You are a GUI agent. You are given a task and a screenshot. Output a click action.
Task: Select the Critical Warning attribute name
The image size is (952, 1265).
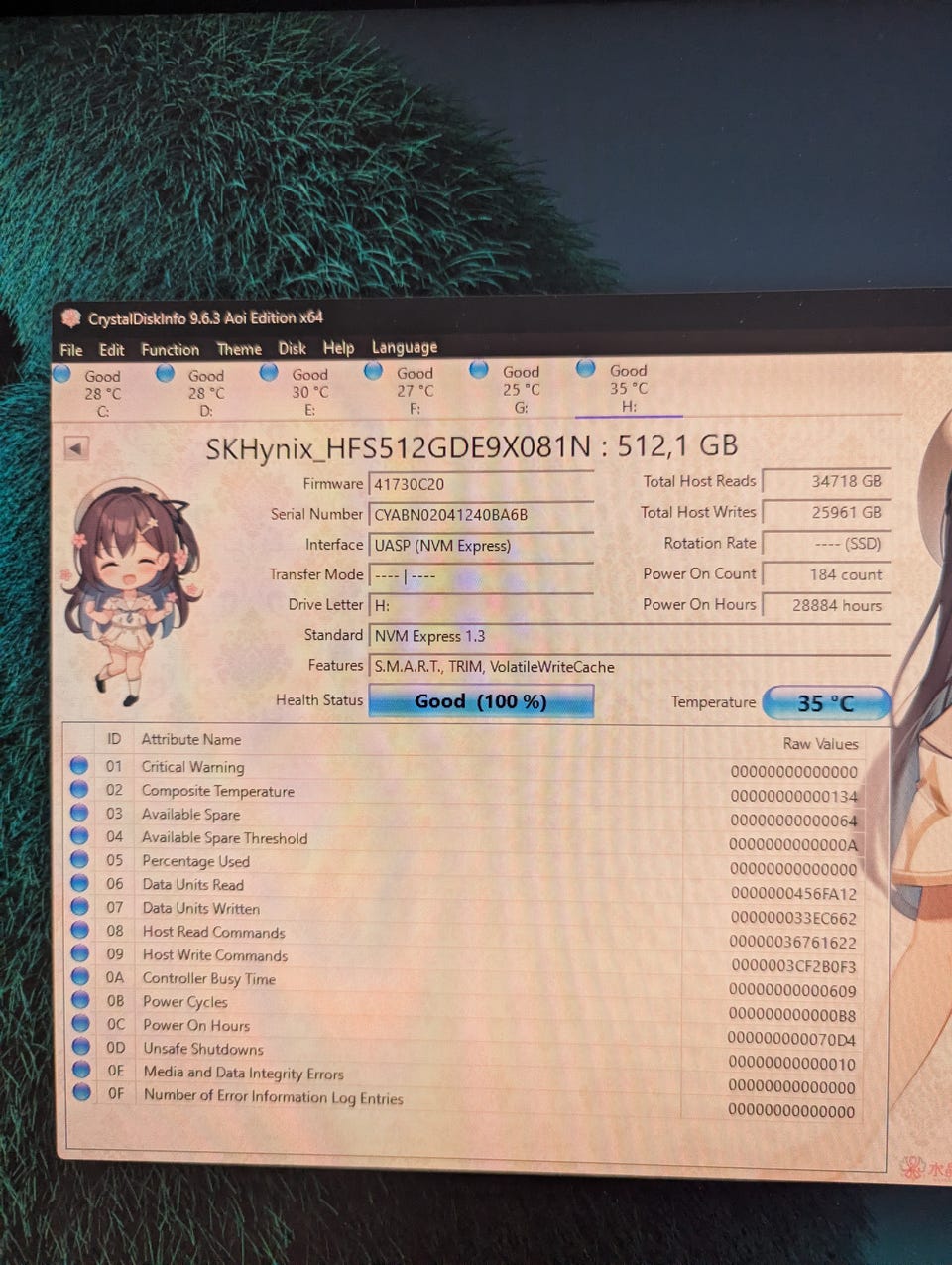point(192,767)
